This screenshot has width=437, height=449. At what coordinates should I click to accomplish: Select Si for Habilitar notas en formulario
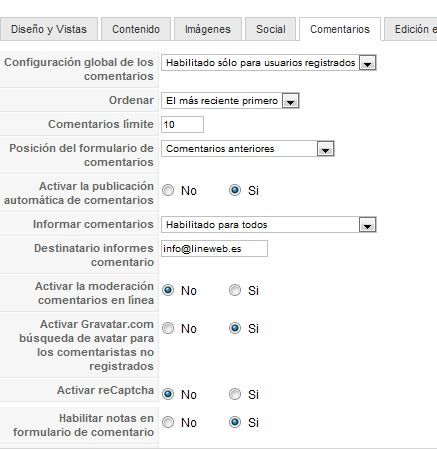[235, 422]
